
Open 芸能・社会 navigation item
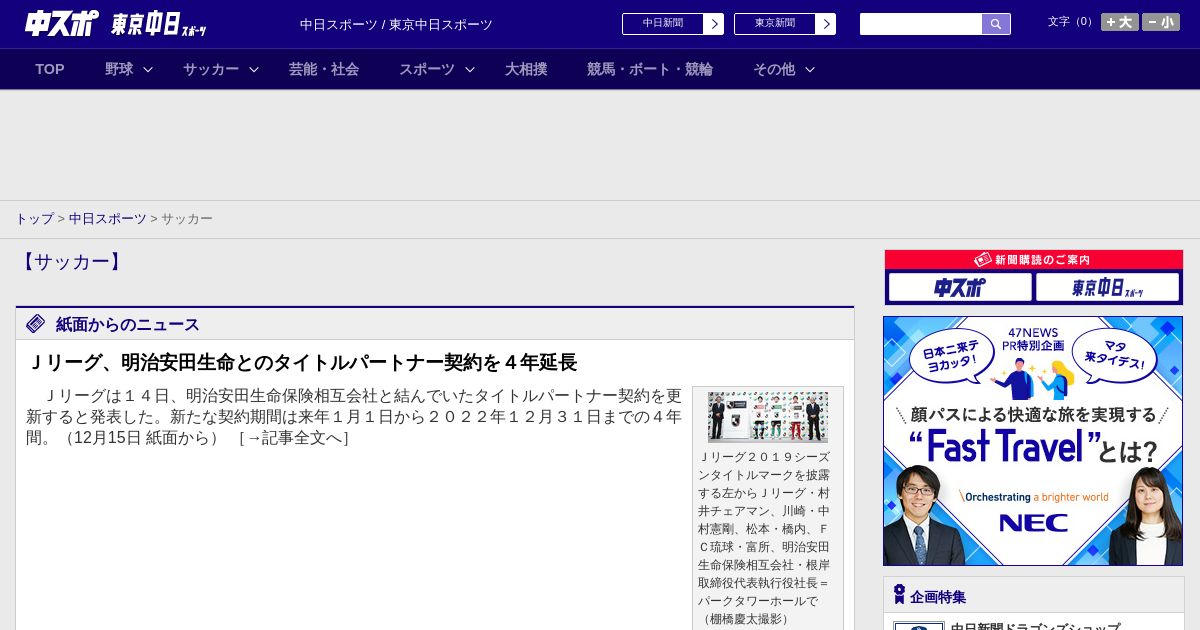tap(324, 69)
